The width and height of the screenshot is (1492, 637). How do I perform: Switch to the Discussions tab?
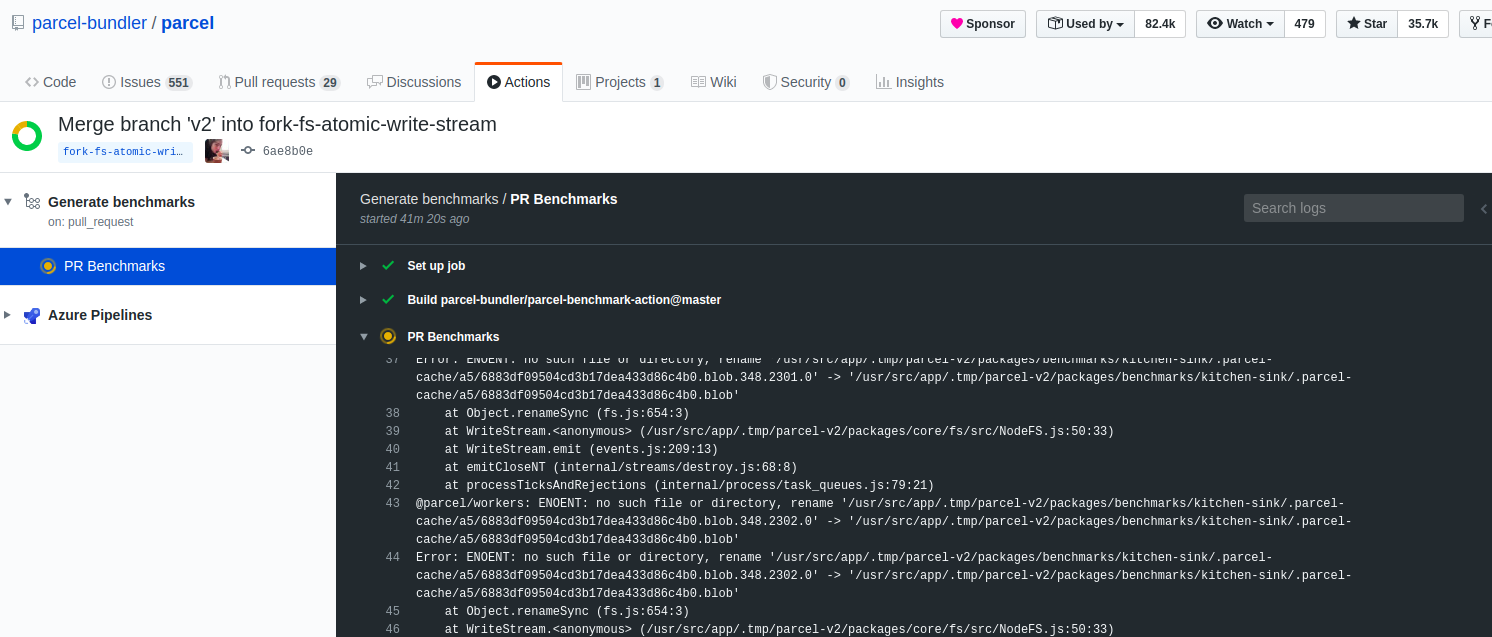click(414, 82)
